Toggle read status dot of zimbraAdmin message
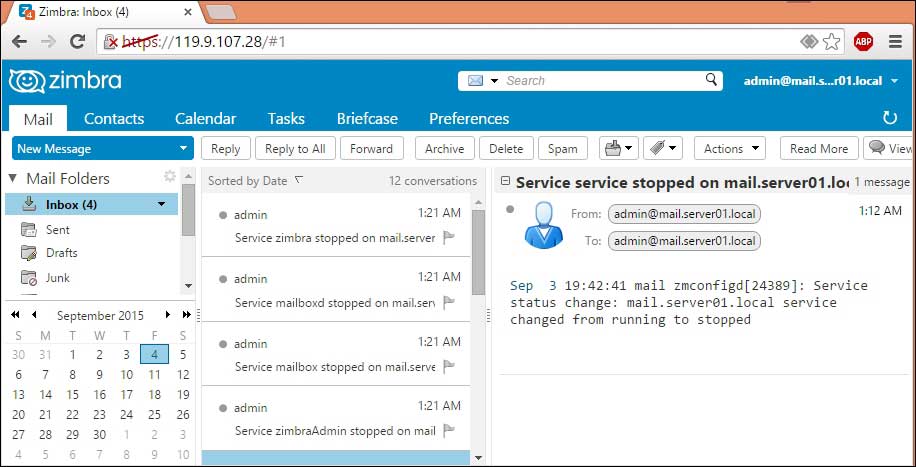 223,408
